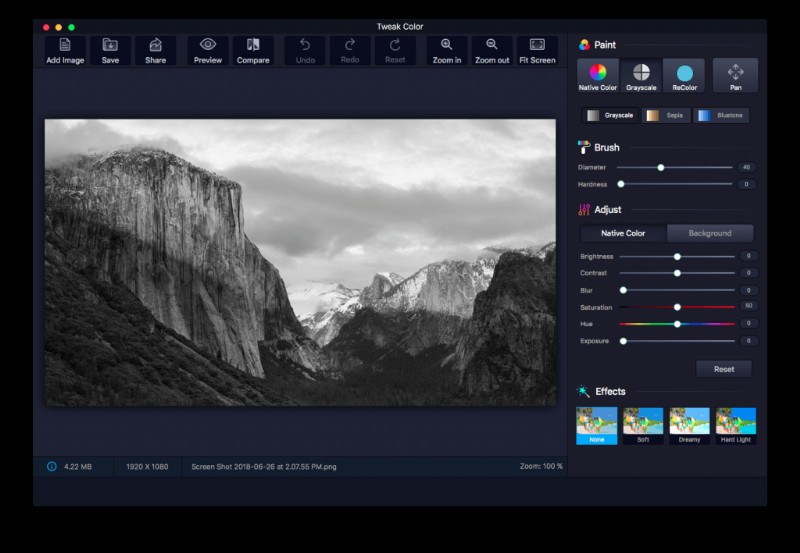Click the Diameter slider handle
The width and height of the screenshot is (800, 553).
tap(661, 167)
